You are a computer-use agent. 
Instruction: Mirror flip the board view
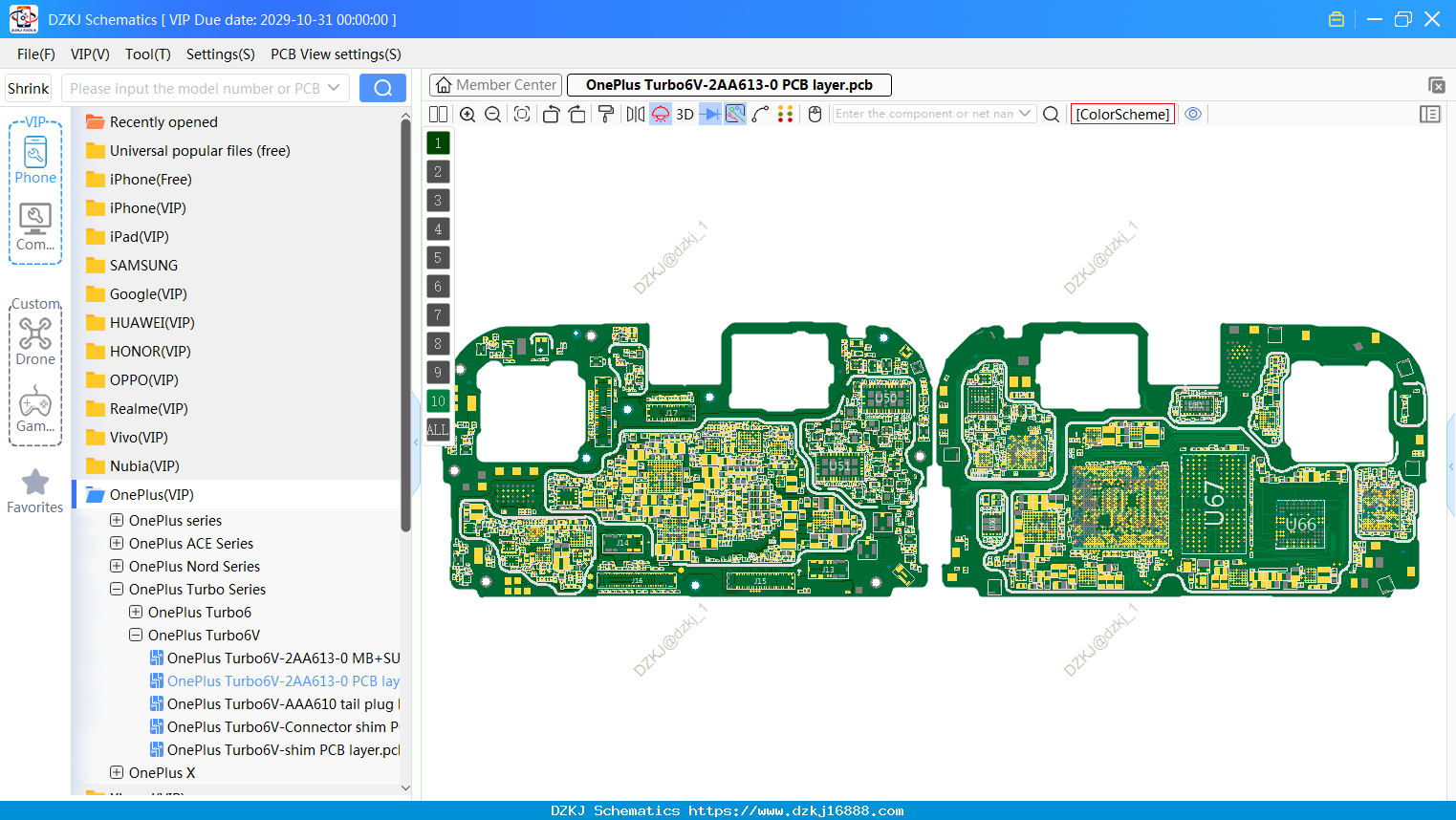click(636, 114)
